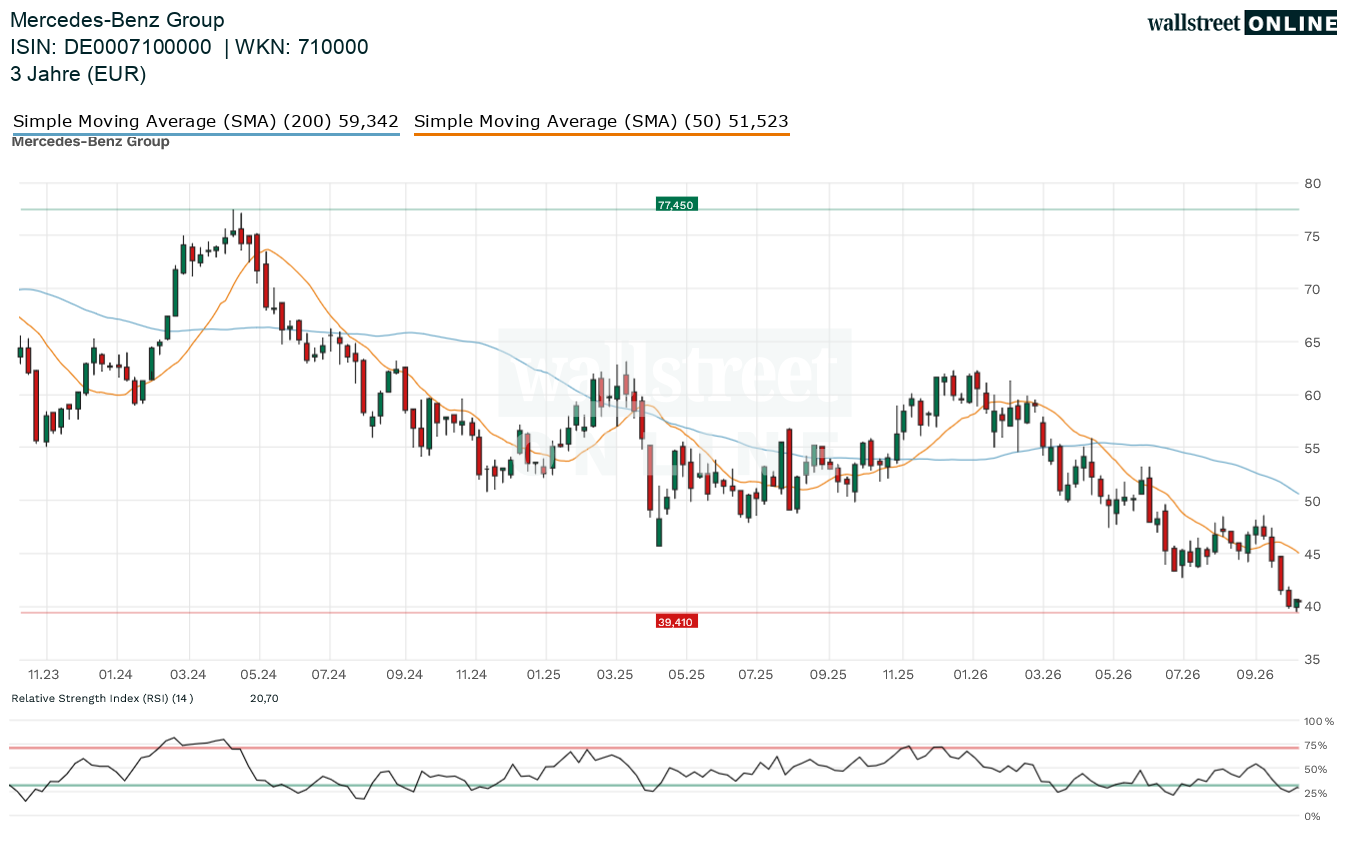Click the green 77,450 high price marker

[675, 204]
